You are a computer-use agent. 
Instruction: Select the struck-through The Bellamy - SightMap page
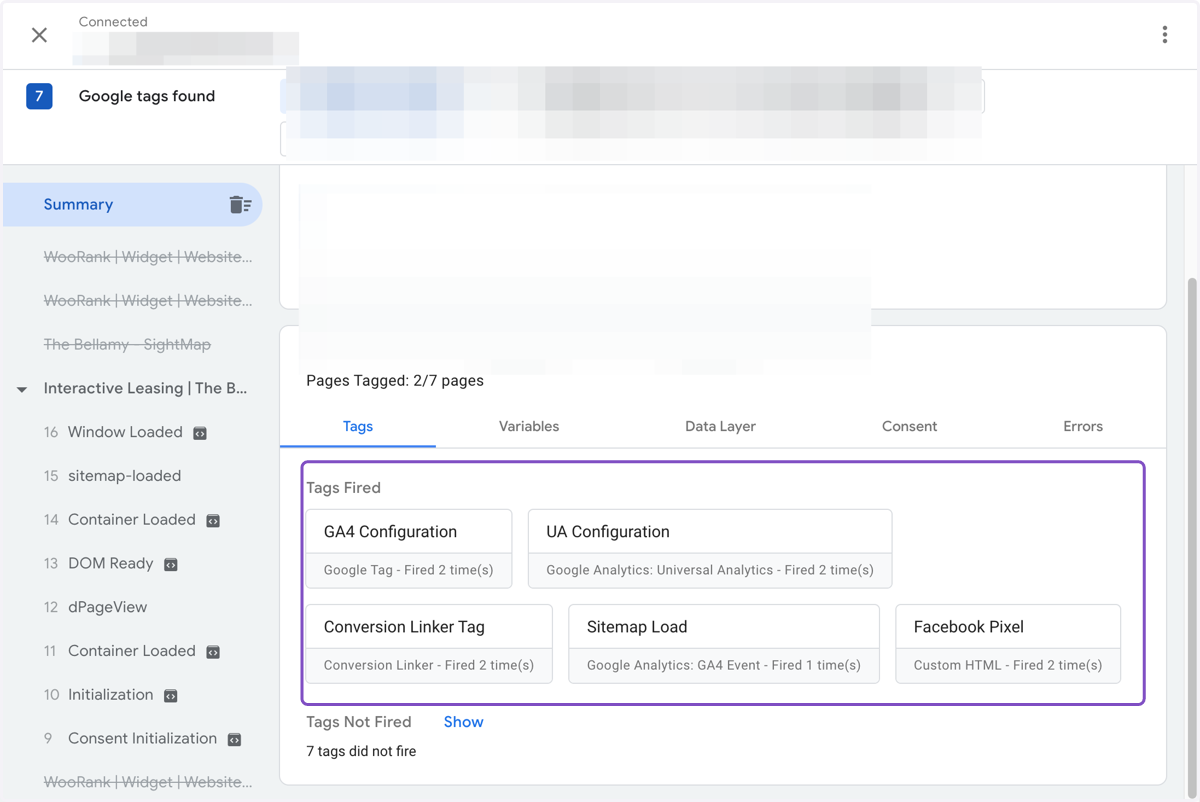pyautogui.click(x=127, y=344)
